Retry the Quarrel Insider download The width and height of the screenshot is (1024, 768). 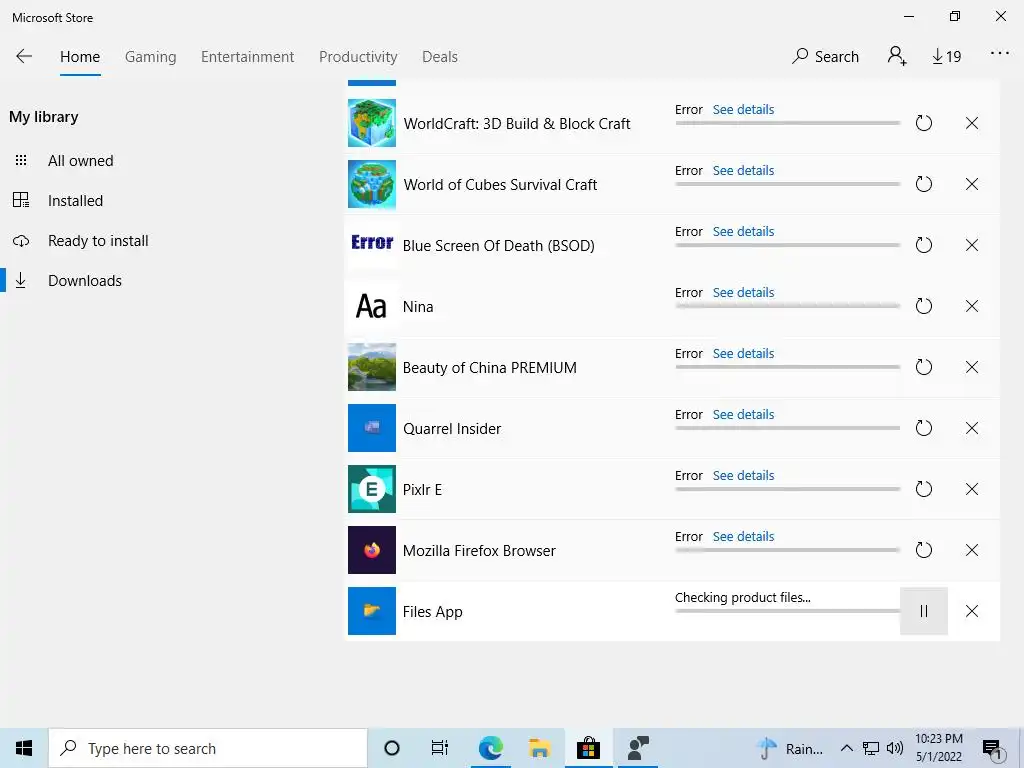923,428
